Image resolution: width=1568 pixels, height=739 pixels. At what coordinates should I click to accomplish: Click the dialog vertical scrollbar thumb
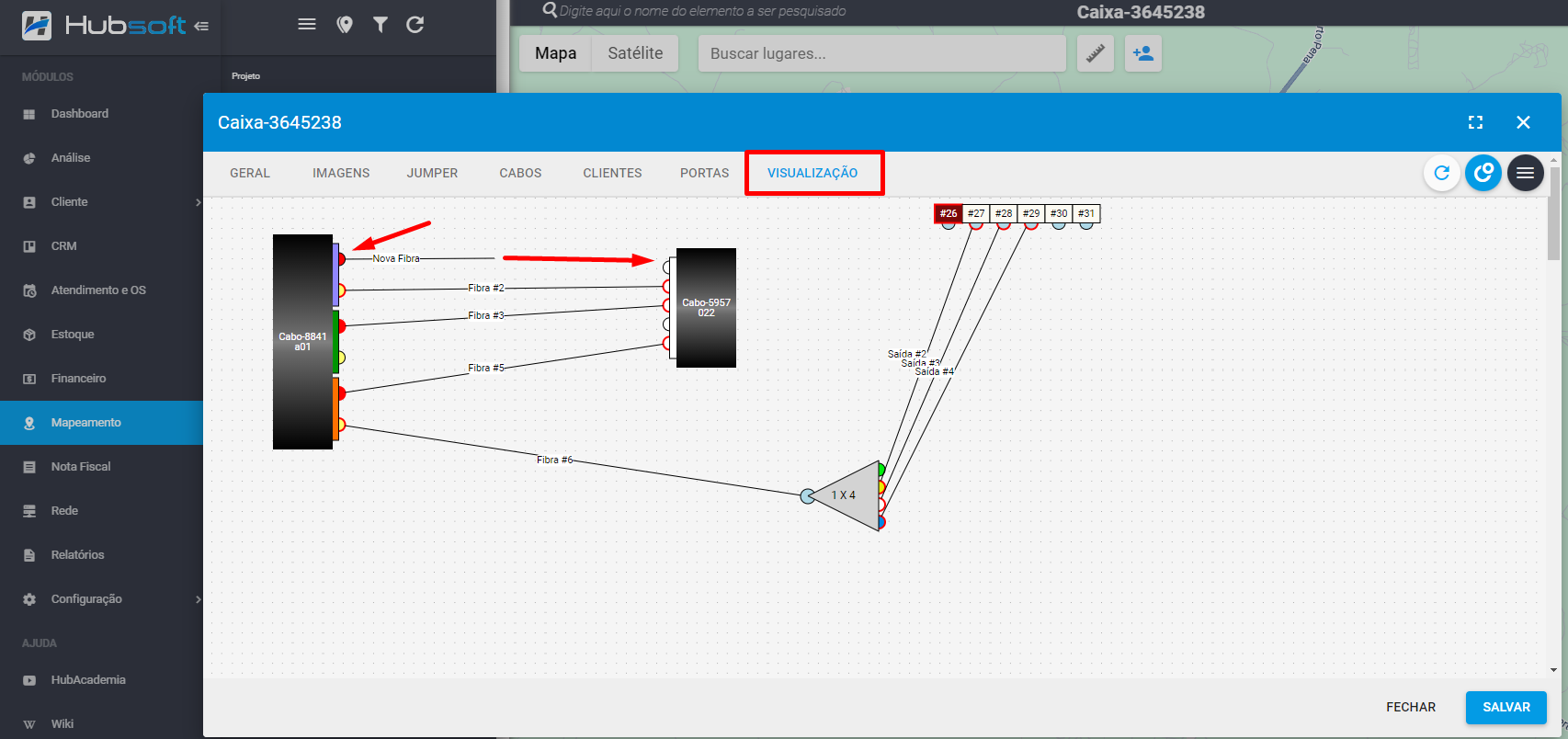click(1553, 213)
